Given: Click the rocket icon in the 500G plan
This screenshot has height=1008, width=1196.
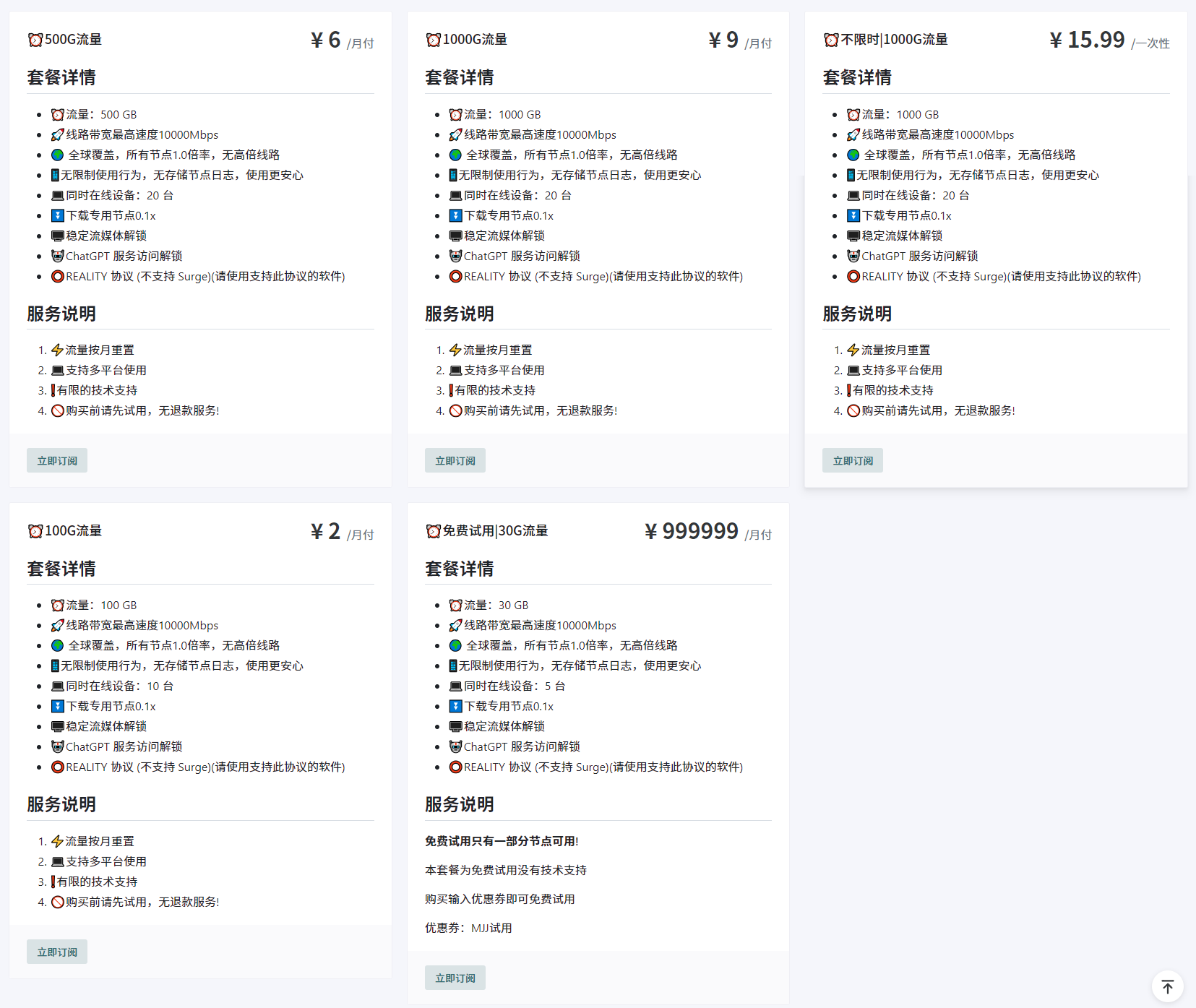Looking at the screenshot, I should [58, 135].
